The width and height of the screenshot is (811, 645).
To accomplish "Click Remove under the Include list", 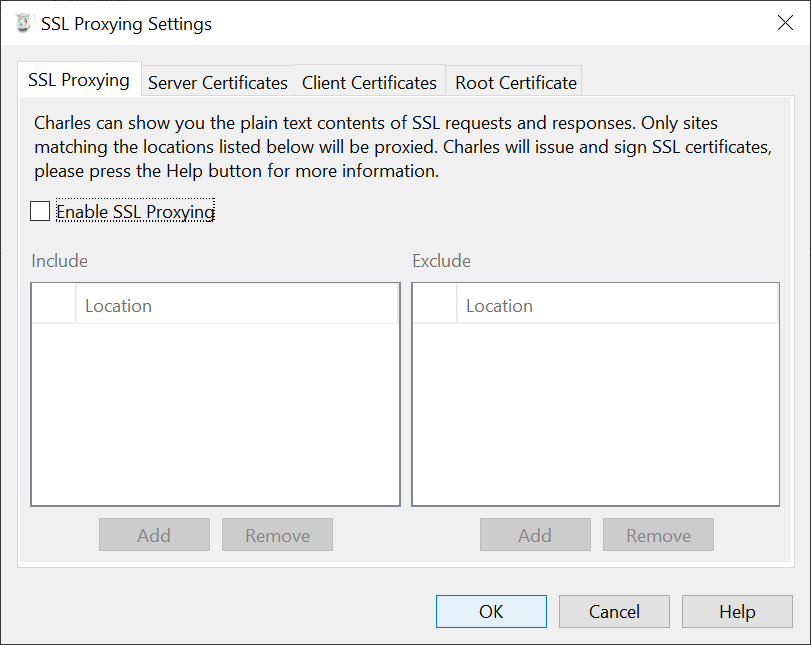I will (x=277, y=535).
